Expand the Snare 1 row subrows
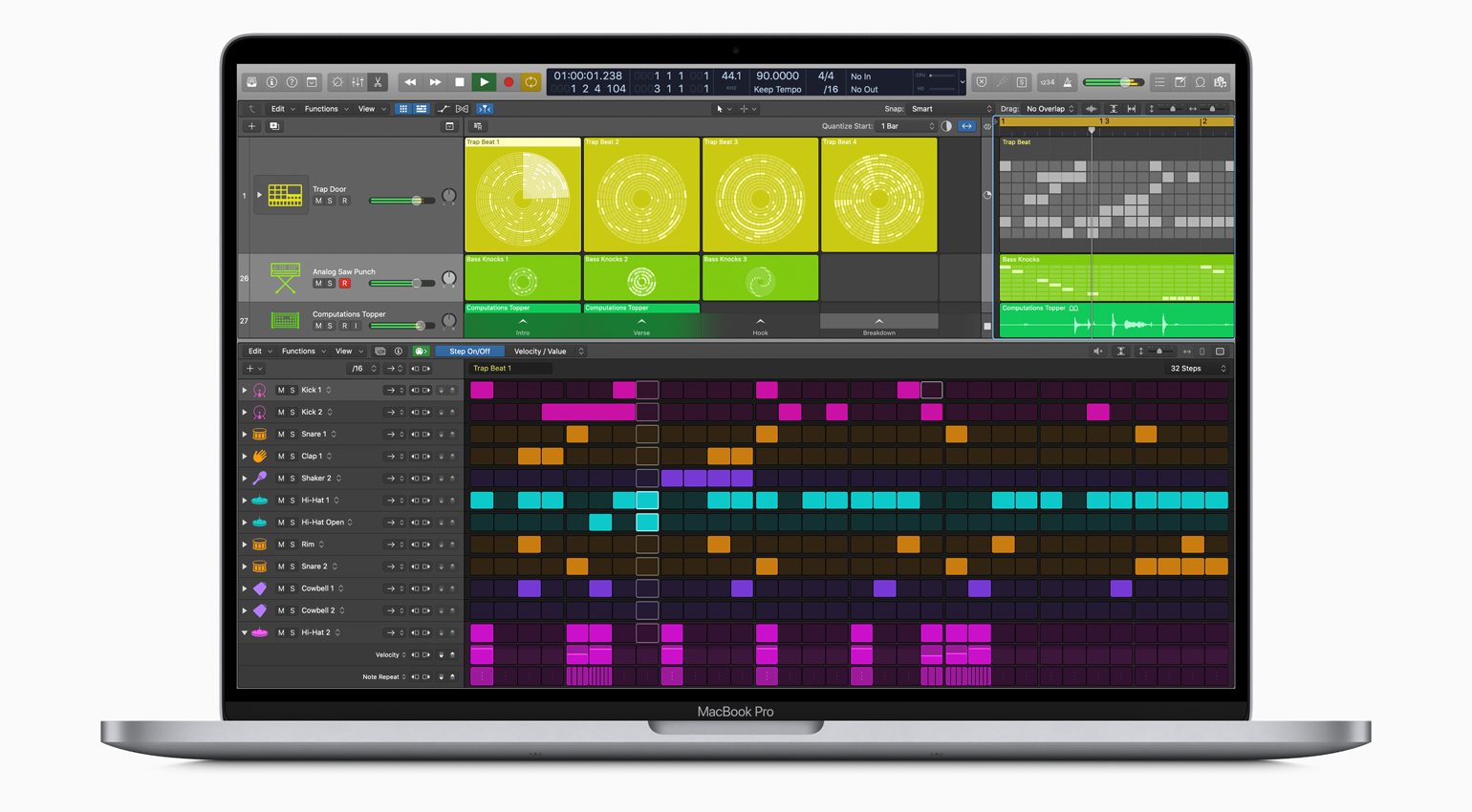1472x812 pixels. [245, 435]
